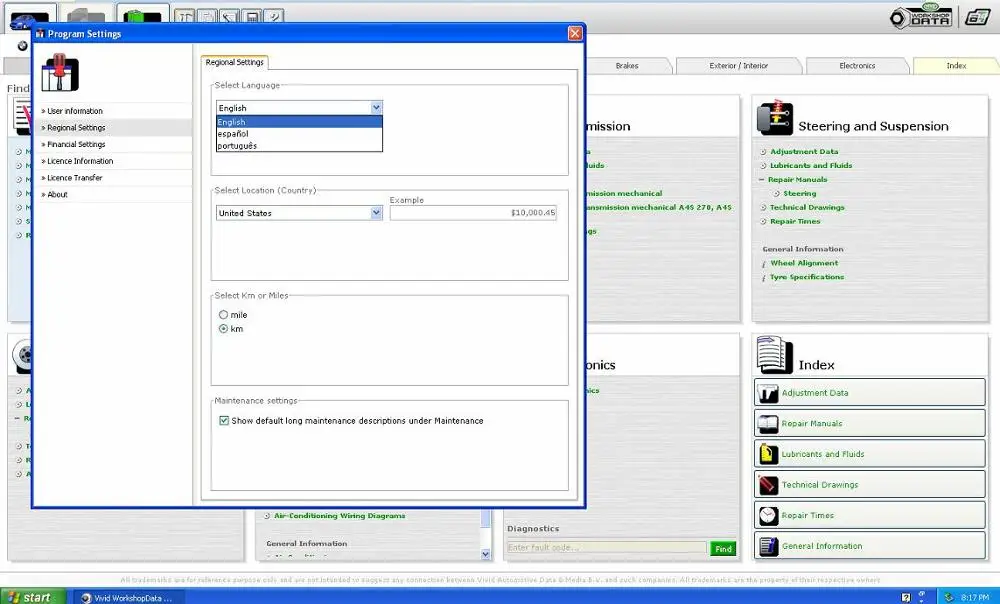This screenshot has width=1000, height=604.
Task: Select the km radio button
Action: point(223,328)
